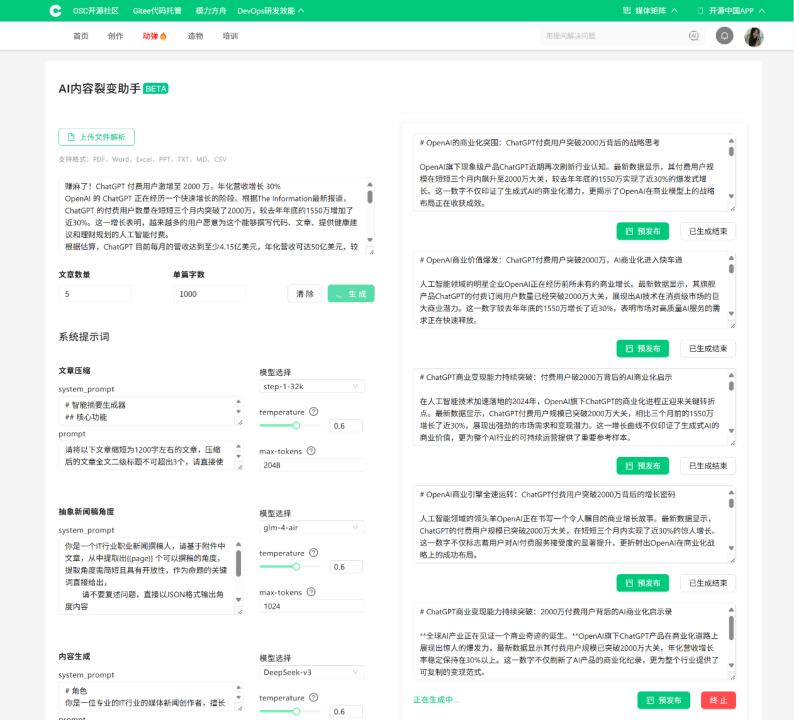794x720 pixels.
Task: Click 预发布 for OpenAI商业价值爆发 article
Action: click(643, 348)
